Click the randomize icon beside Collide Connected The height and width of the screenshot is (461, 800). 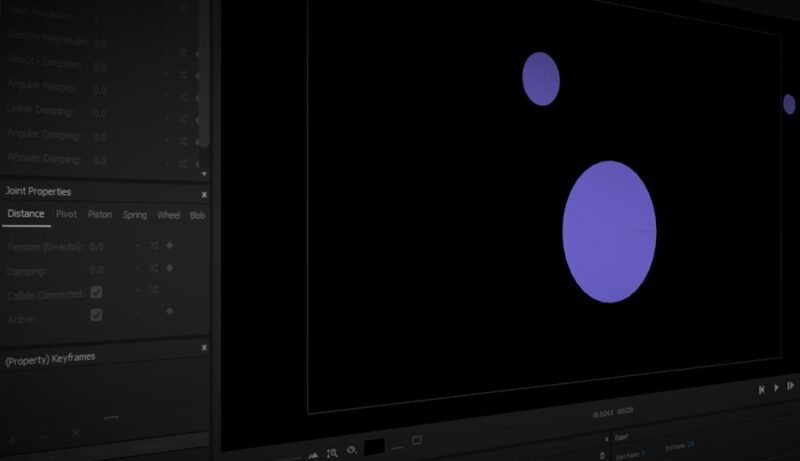point(154,290)
